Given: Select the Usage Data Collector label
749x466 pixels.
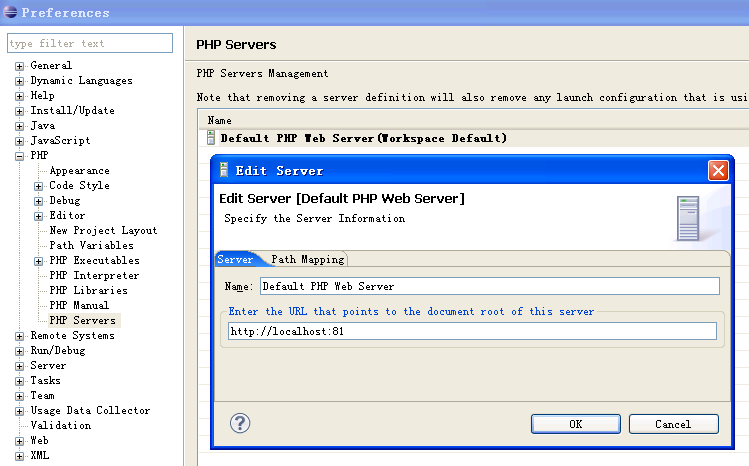Looking at the screenshot, I should click(90, 410).
